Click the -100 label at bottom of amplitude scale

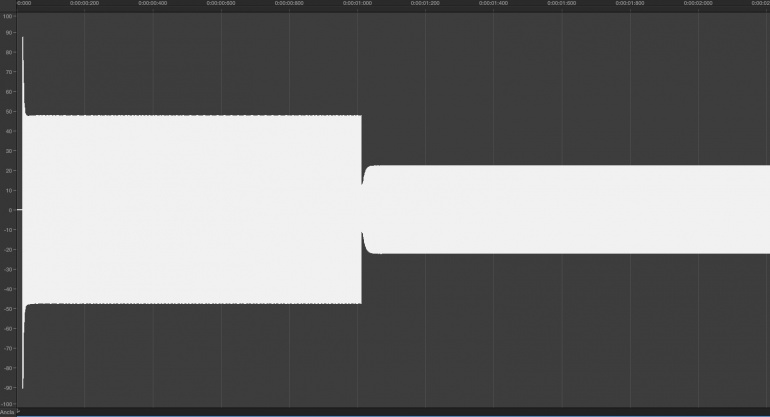tap(7, 404)
